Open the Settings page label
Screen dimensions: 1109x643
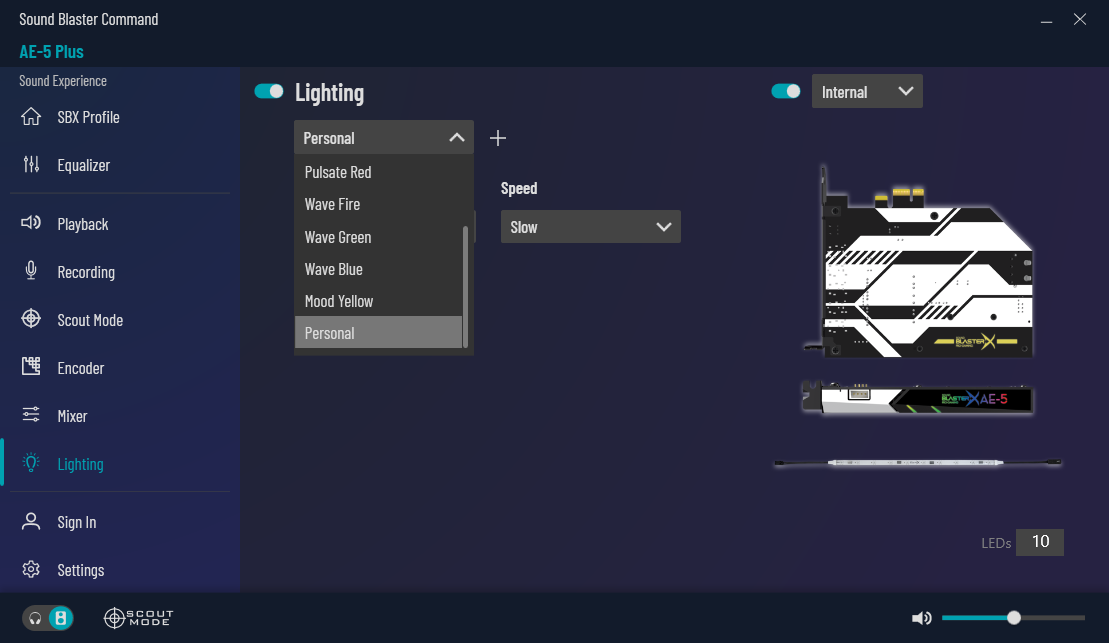click(81, 570)
